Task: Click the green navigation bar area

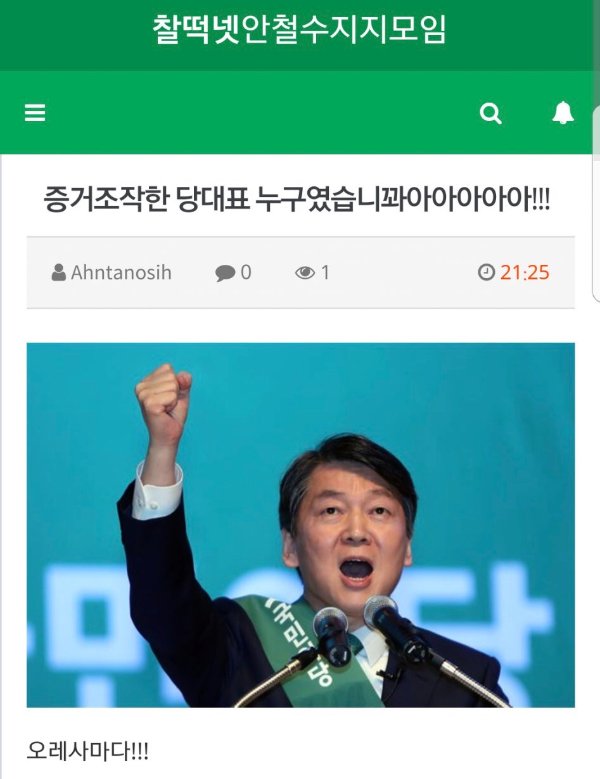Action: [x=298, y=112]
